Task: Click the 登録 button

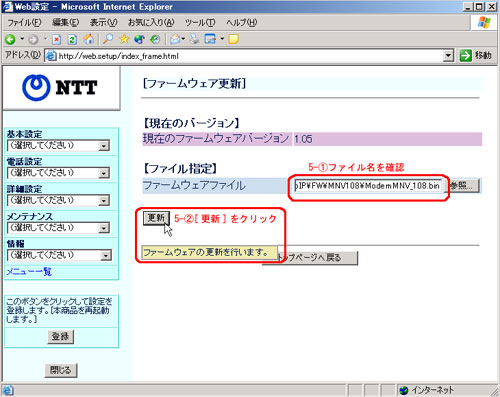Action: click(x=60, y=336)
